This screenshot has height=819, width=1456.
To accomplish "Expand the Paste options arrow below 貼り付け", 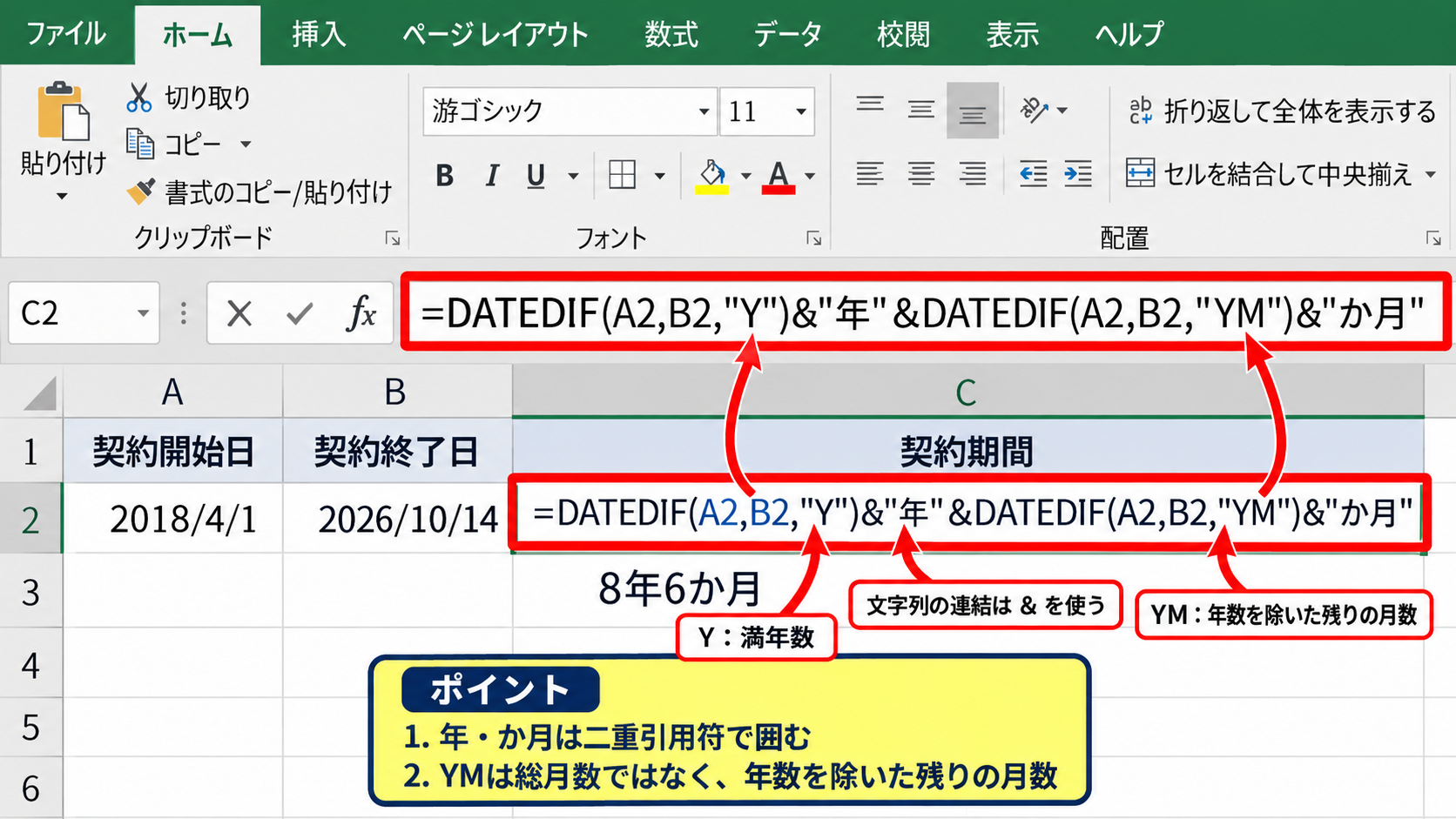I will (x=61, y=197).
